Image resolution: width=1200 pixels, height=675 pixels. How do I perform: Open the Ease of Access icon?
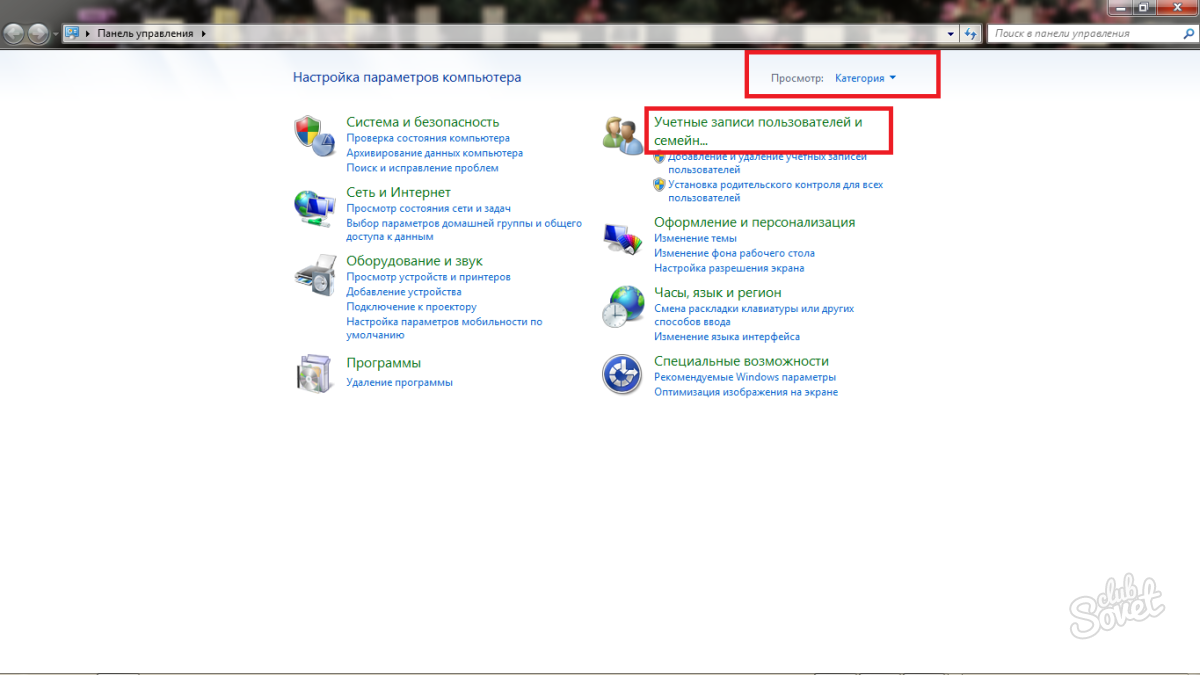point(622,375)
